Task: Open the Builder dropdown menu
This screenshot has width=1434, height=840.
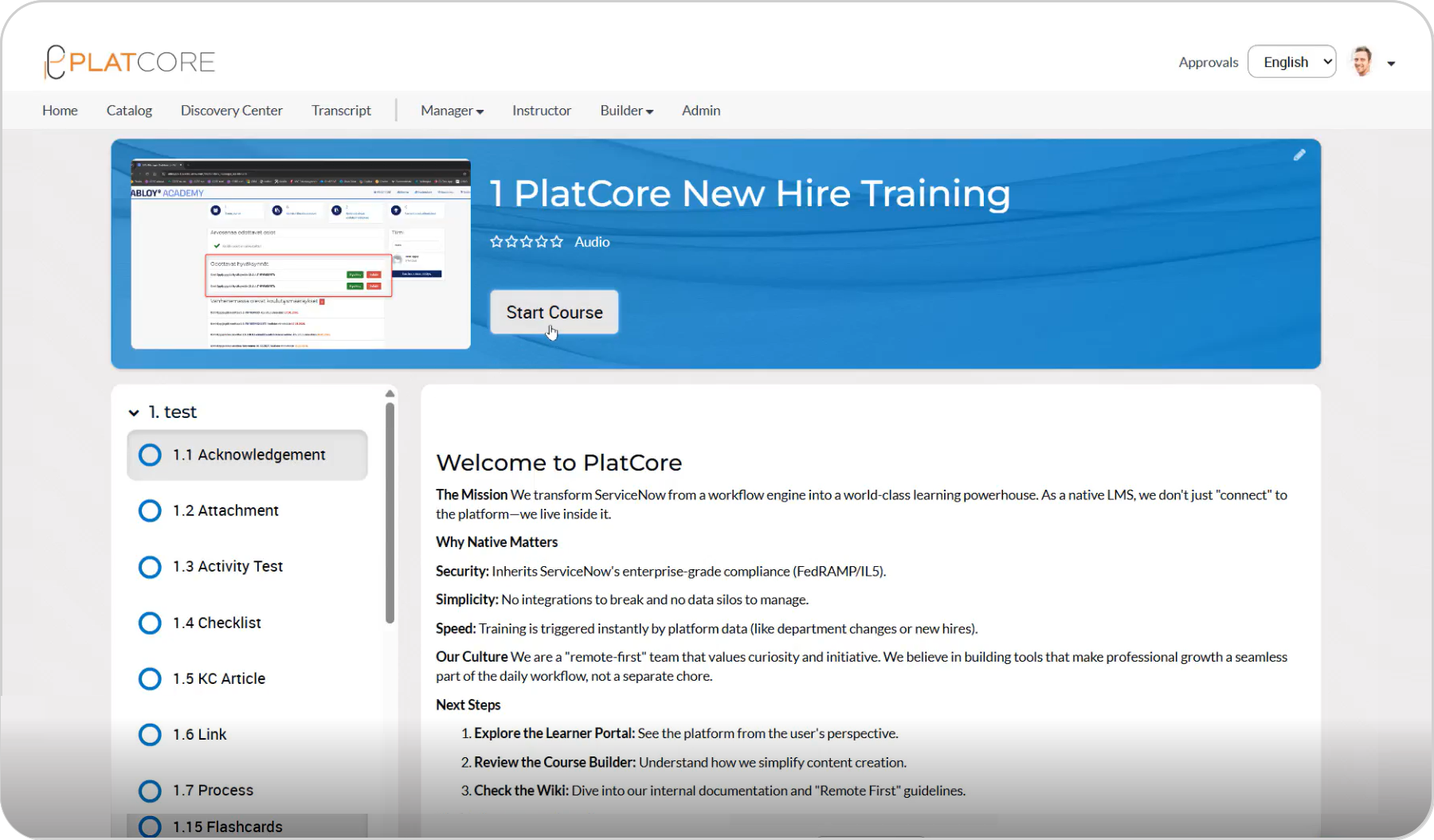Action: tap(626, 111)
